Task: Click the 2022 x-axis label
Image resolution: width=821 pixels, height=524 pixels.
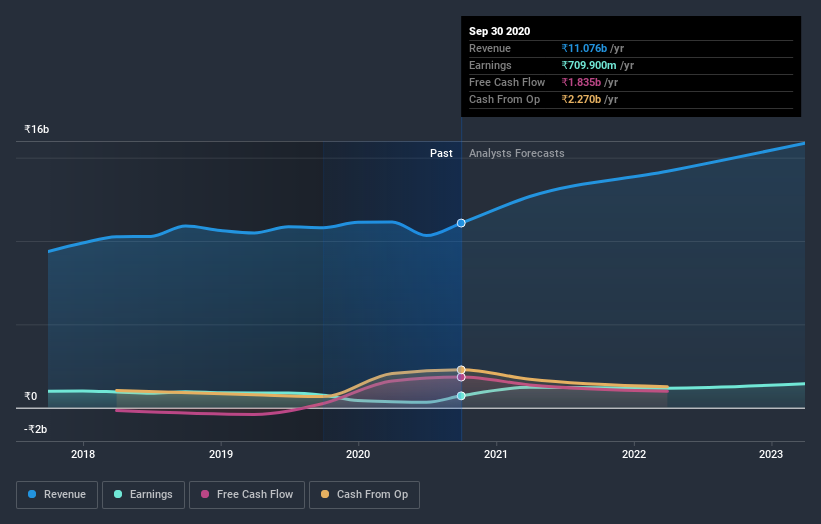Action: tap(634, 454)
